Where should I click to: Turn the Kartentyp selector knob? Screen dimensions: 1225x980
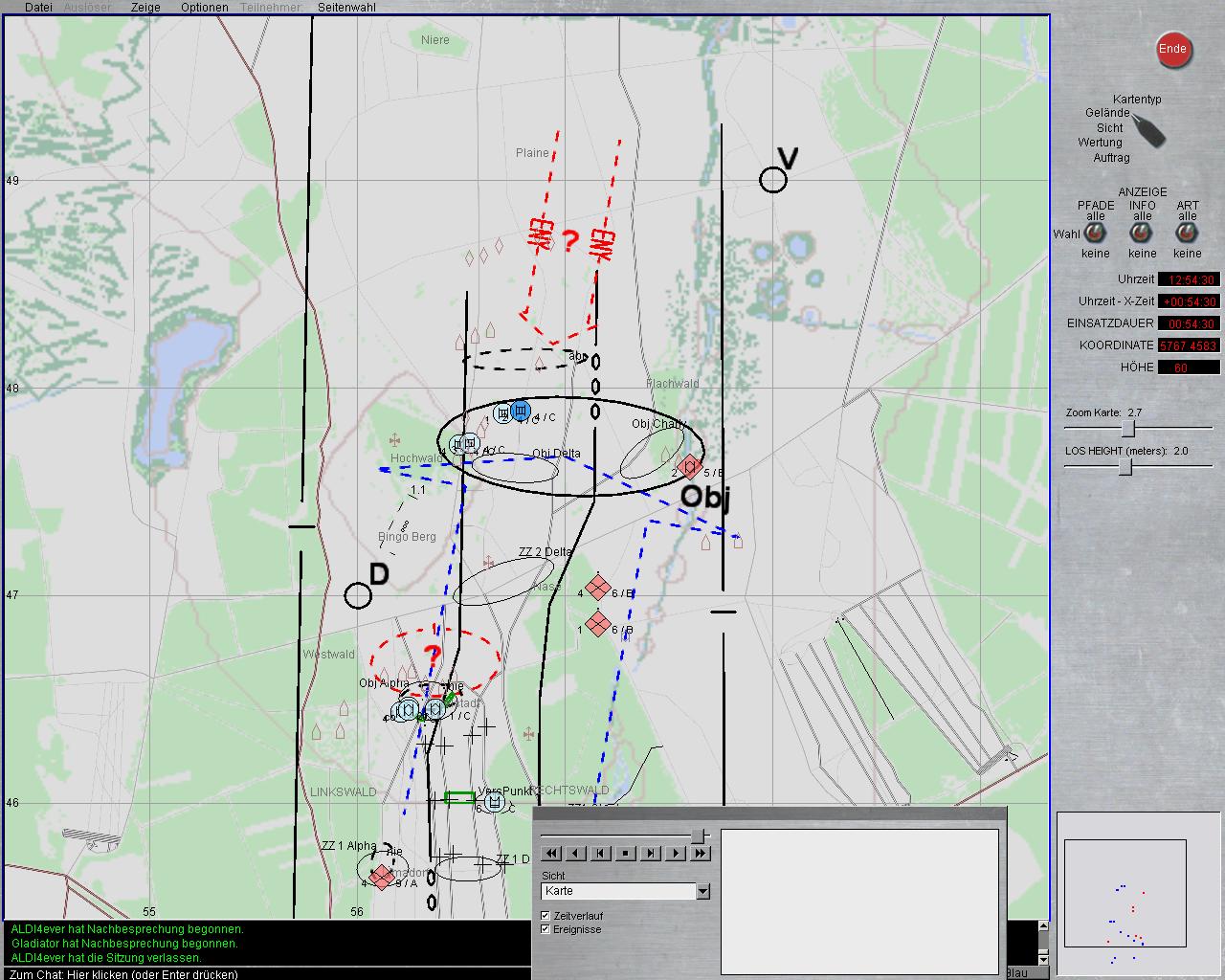(x=1147, y=129)
